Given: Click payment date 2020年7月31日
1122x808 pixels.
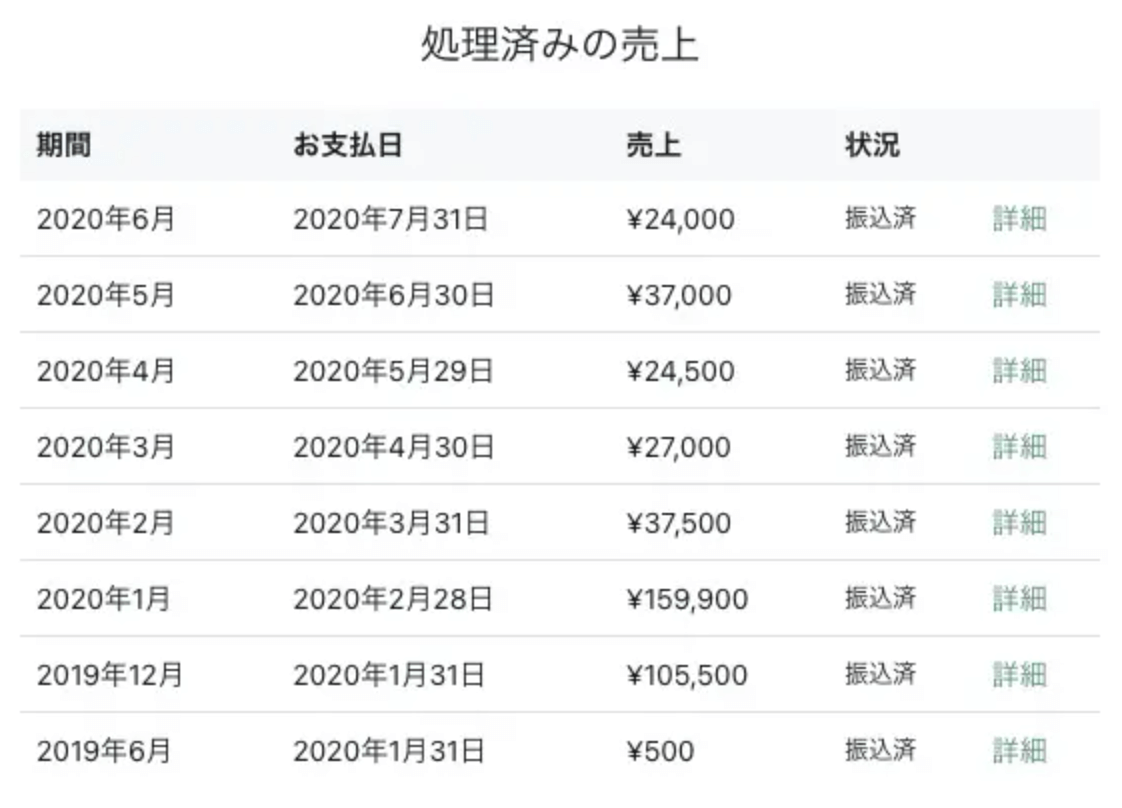Looking at the screenshot, I should 391,218.
